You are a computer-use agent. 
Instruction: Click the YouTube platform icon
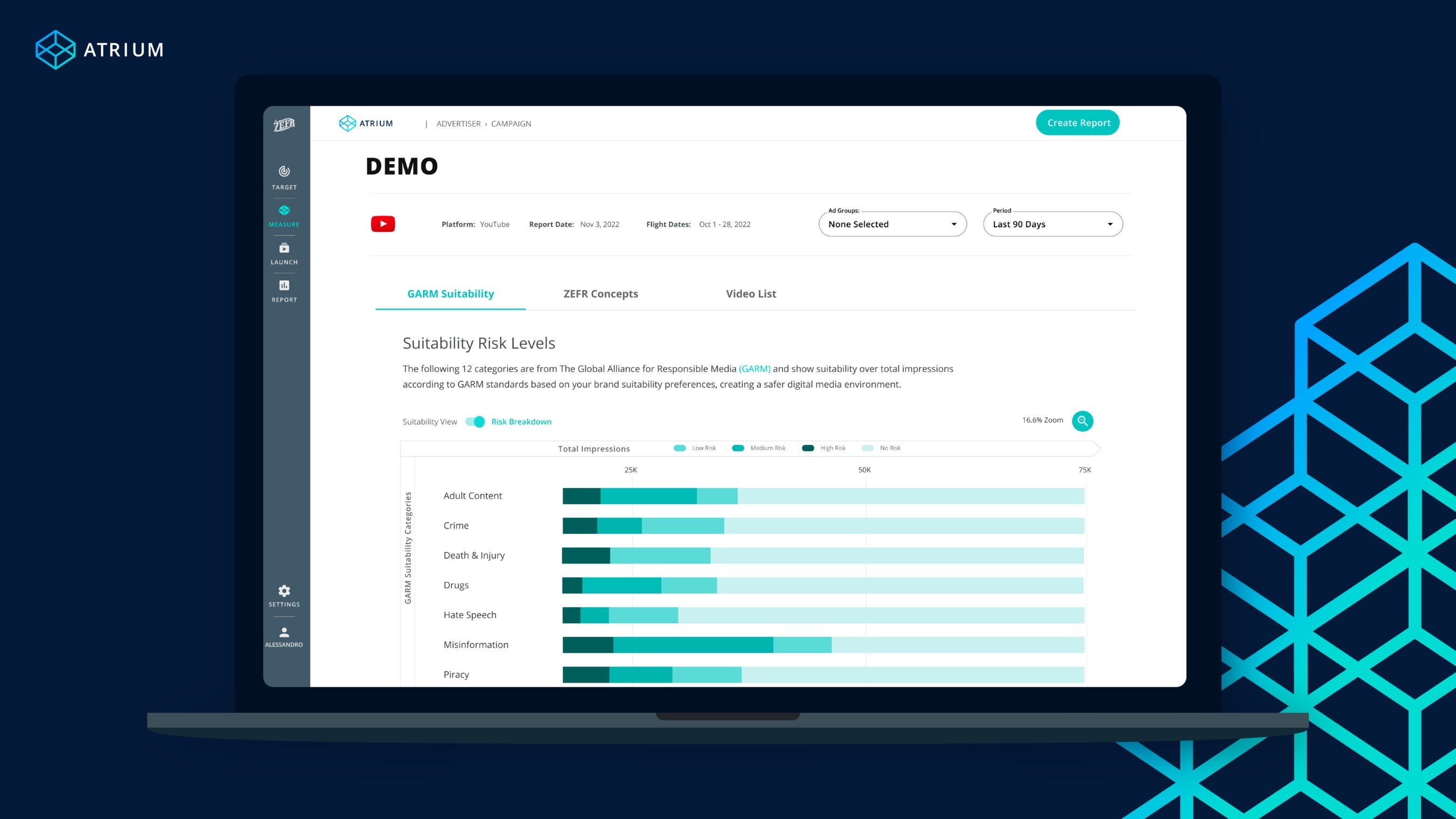click(x=383, y=224)
